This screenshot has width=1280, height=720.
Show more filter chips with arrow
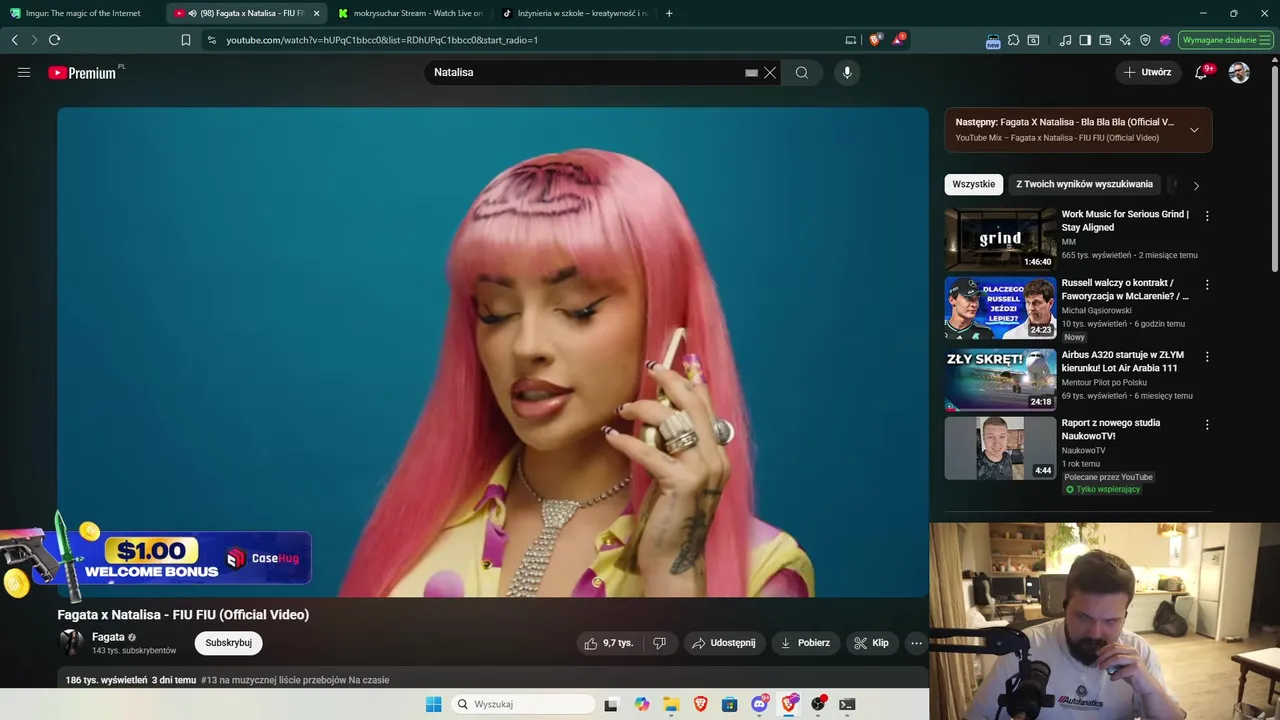pos(1196,185)
